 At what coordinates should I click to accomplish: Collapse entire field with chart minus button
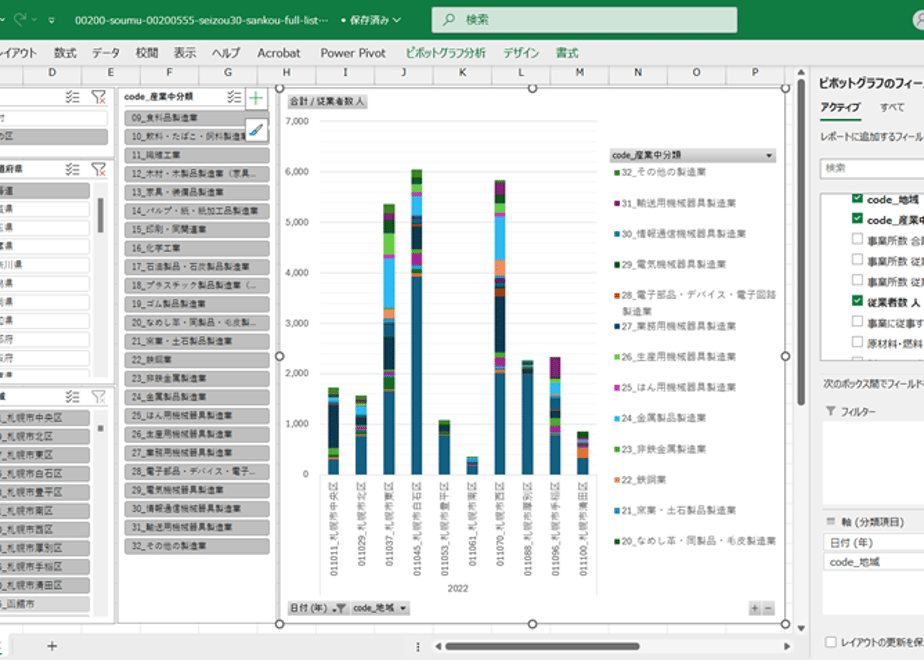pos(768,608)
